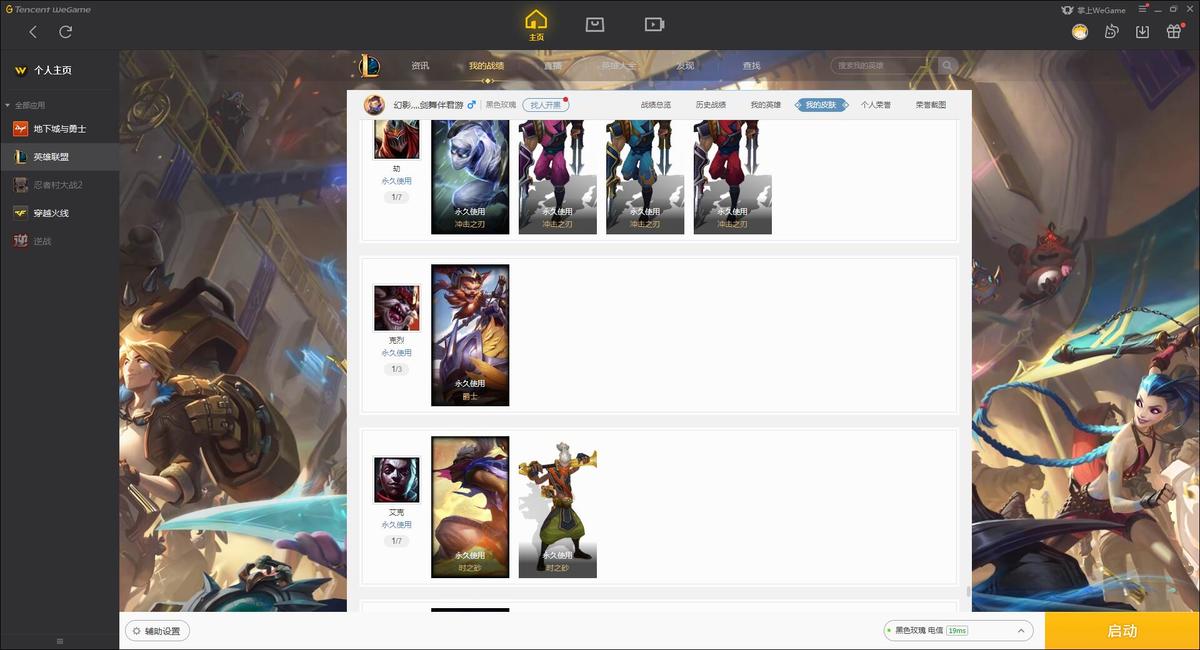Switch to the 历史战绩 sub-tab
This screenshot has height=650, width=1200.
click(711, 105)
